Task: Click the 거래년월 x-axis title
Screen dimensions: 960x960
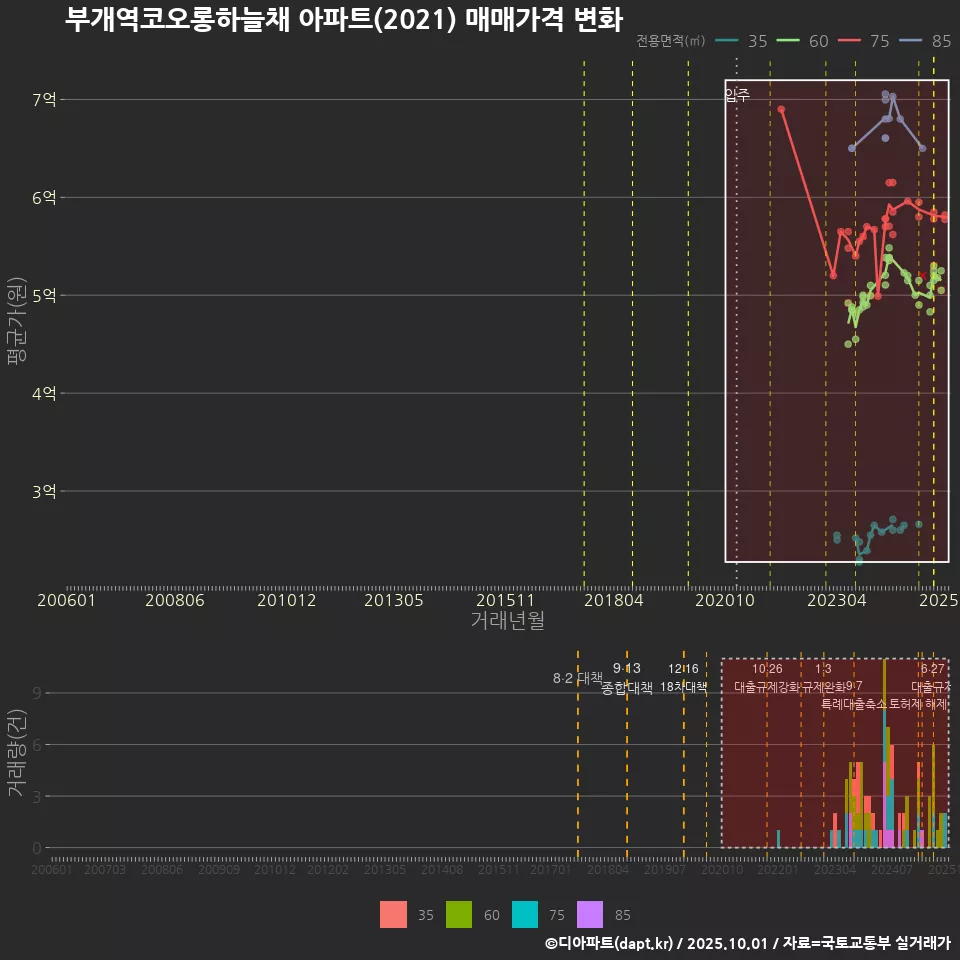Action: tap(507, 621)
